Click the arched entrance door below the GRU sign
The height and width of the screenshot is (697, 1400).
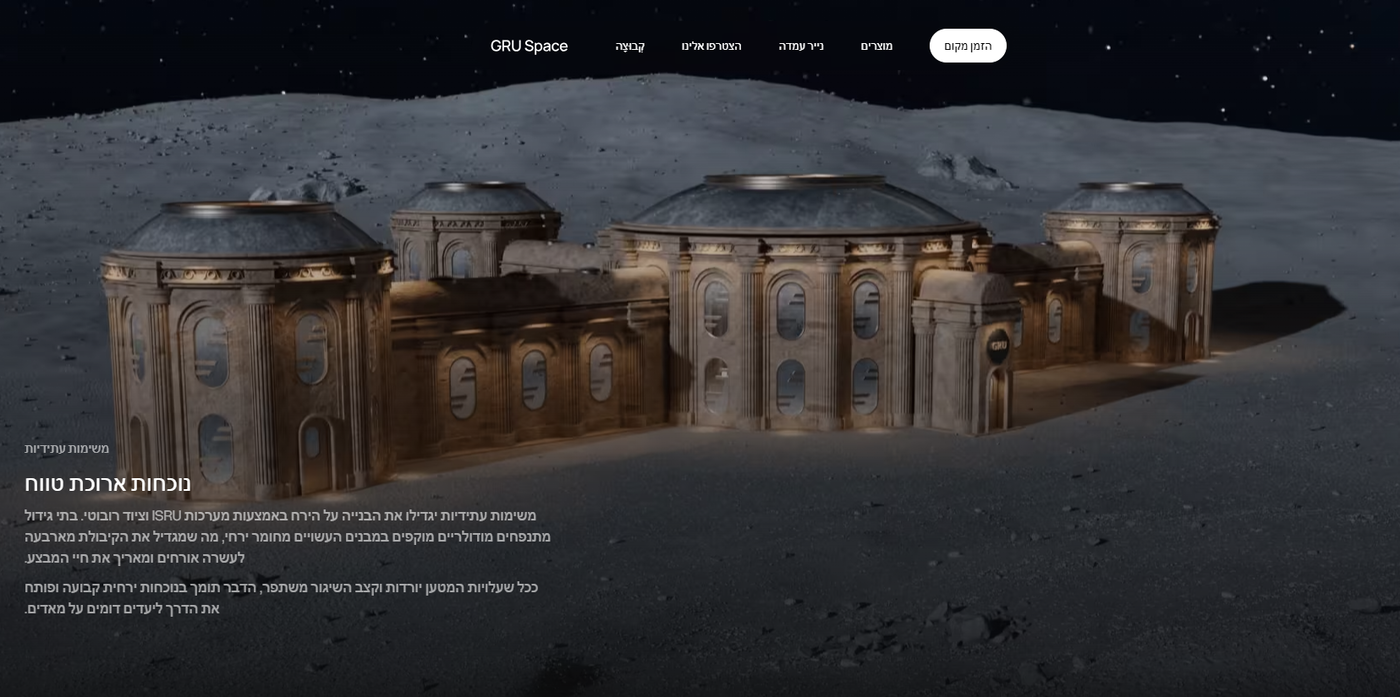click(x=997, y=400)
